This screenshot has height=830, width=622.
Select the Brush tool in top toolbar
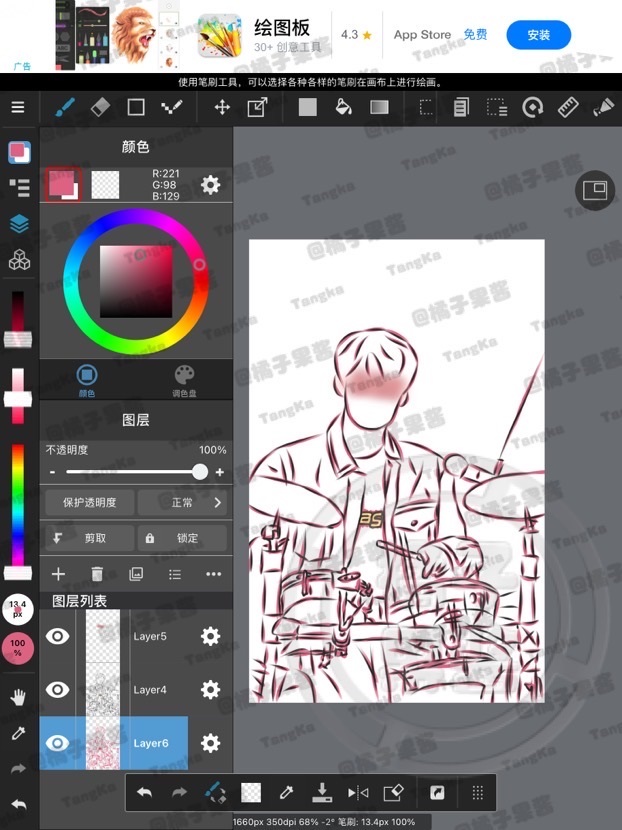click(x=64, y=107)
